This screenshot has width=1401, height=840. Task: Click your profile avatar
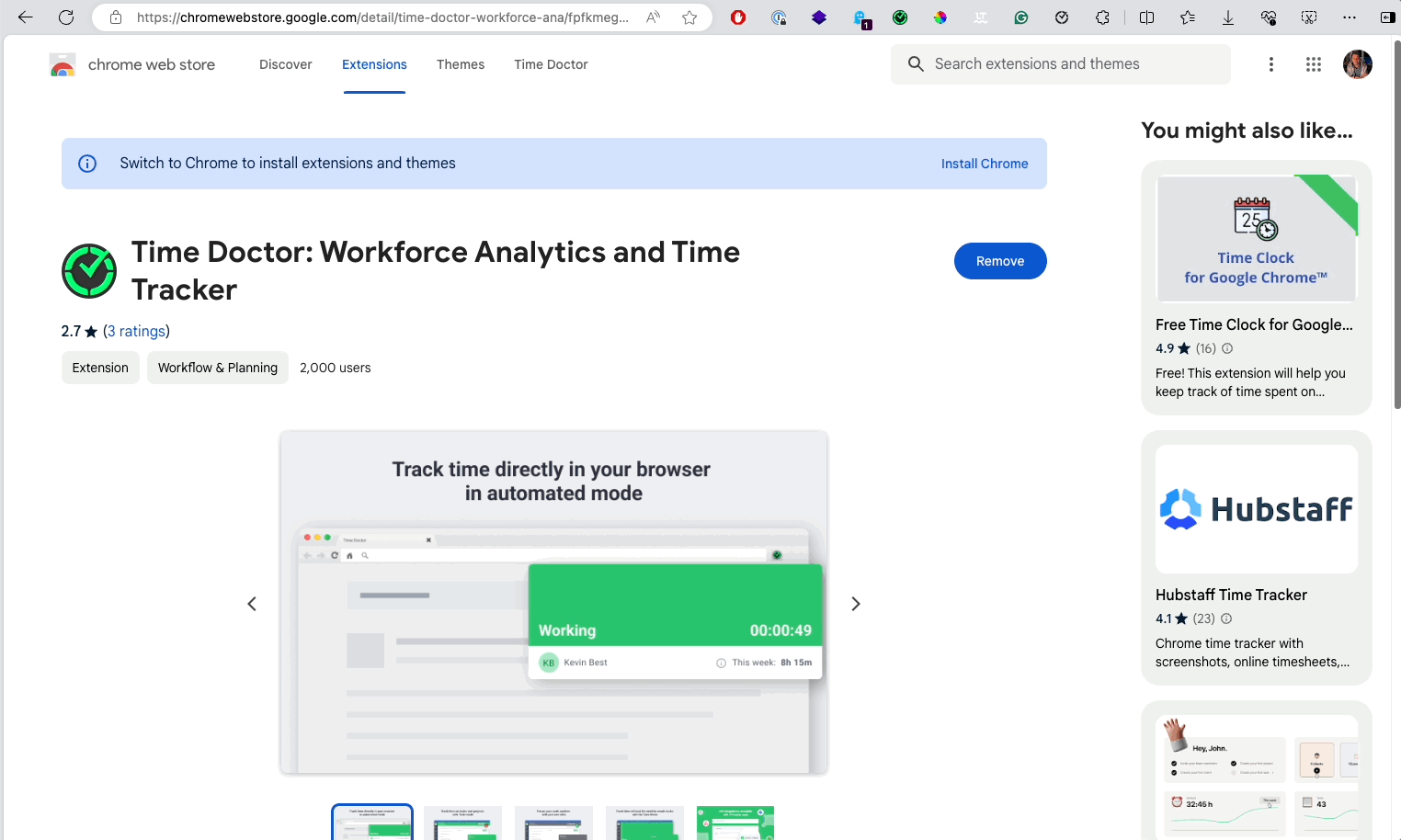tap(1357, 64)
